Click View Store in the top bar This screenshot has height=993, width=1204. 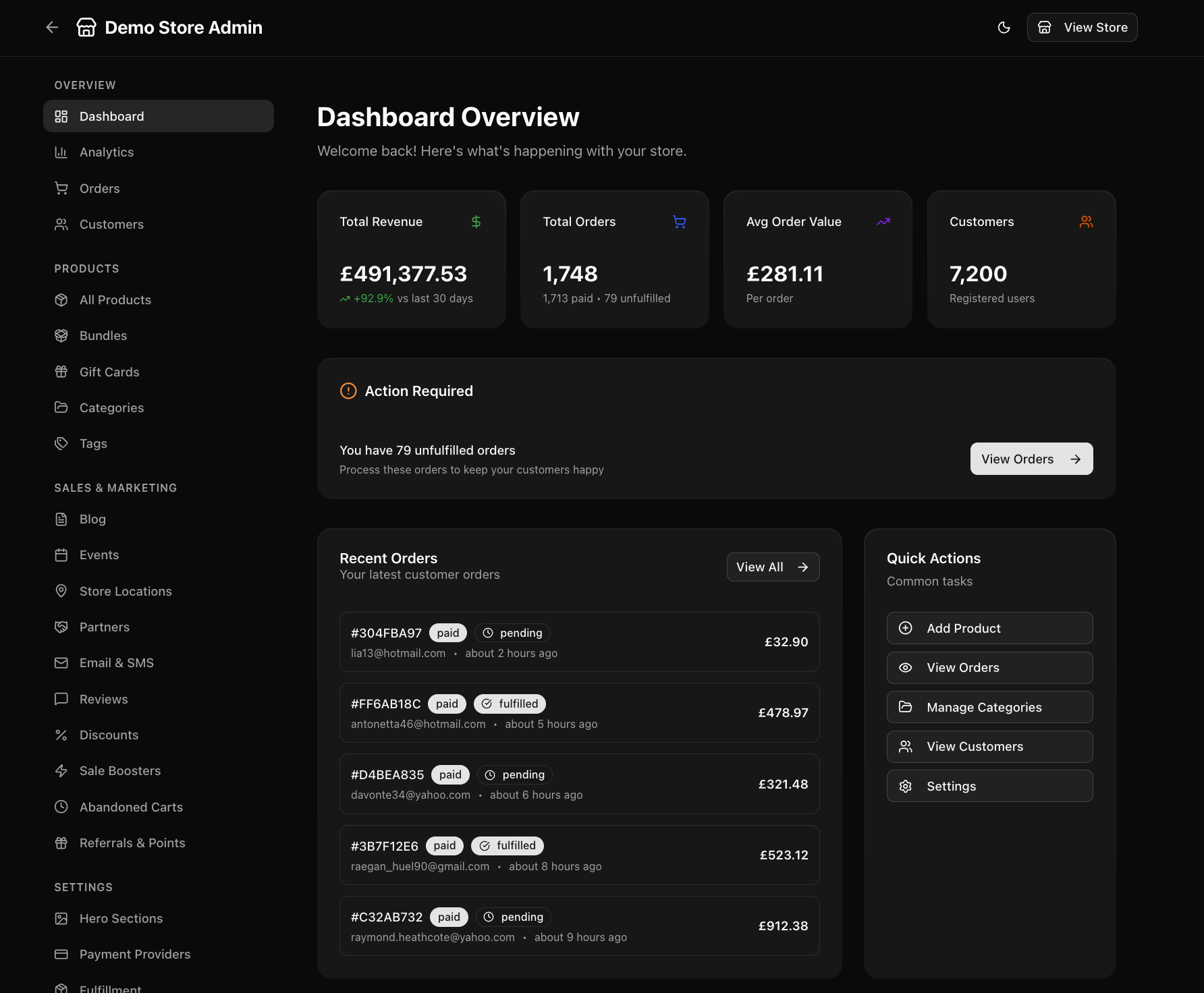[x=1082, y=27]
